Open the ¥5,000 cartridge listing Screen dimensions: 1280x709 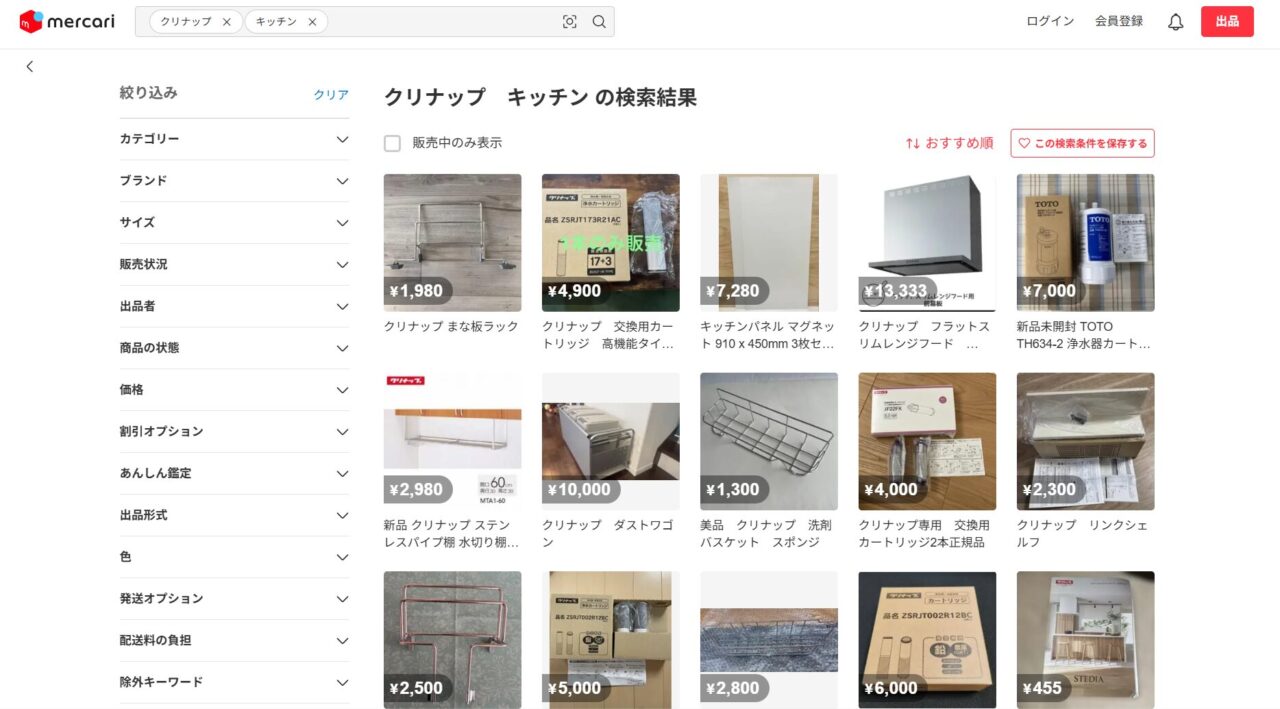(611, 640)
